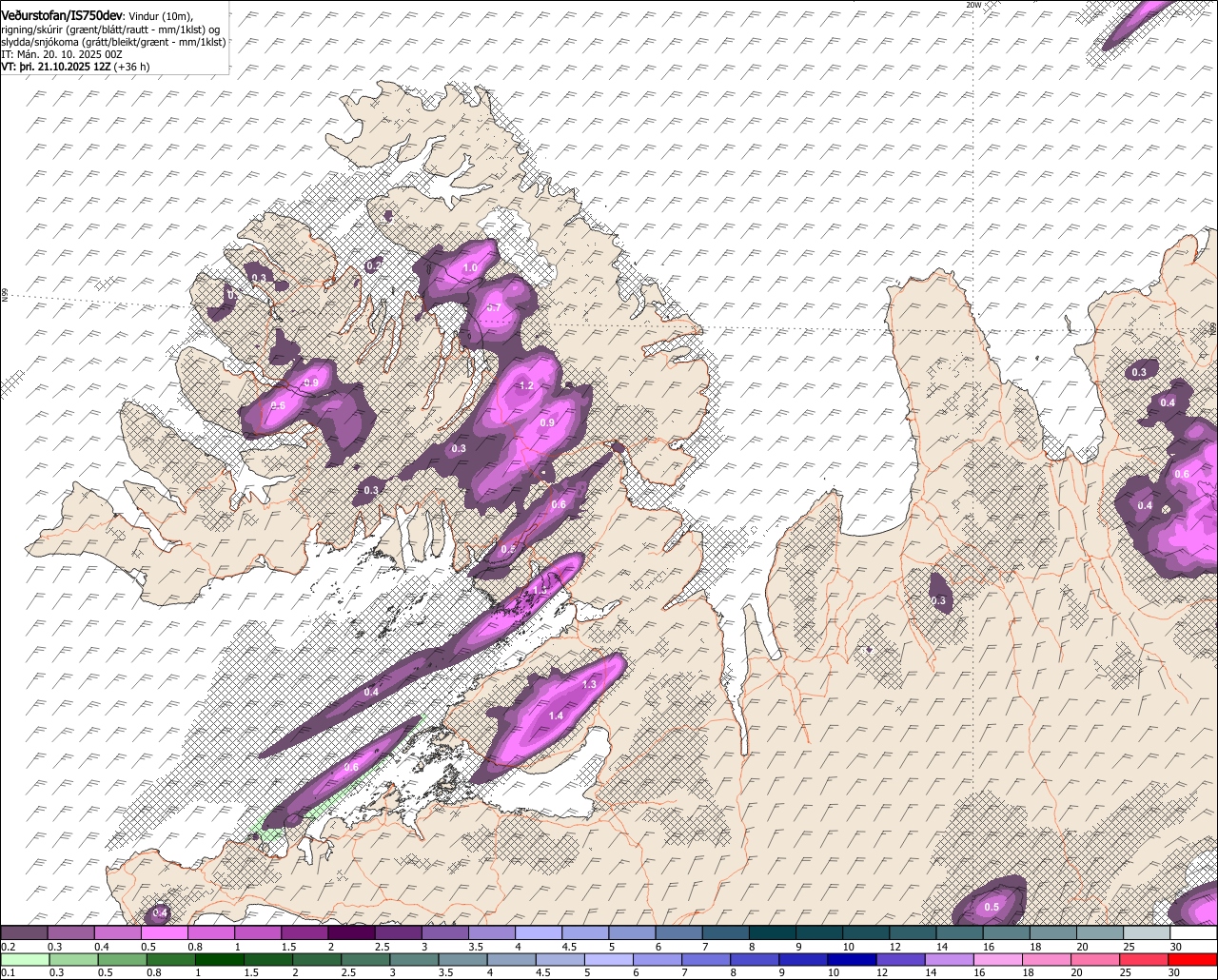Pick the lower scale swatch labeled 14

click(x=951, y=959)
